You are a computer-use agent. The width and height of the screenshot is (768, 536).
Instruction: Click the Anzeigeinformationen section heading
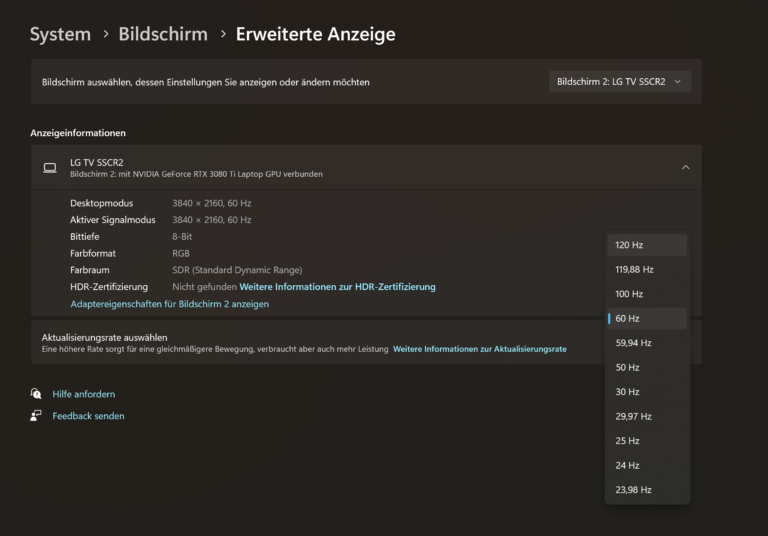click(78, 133)
